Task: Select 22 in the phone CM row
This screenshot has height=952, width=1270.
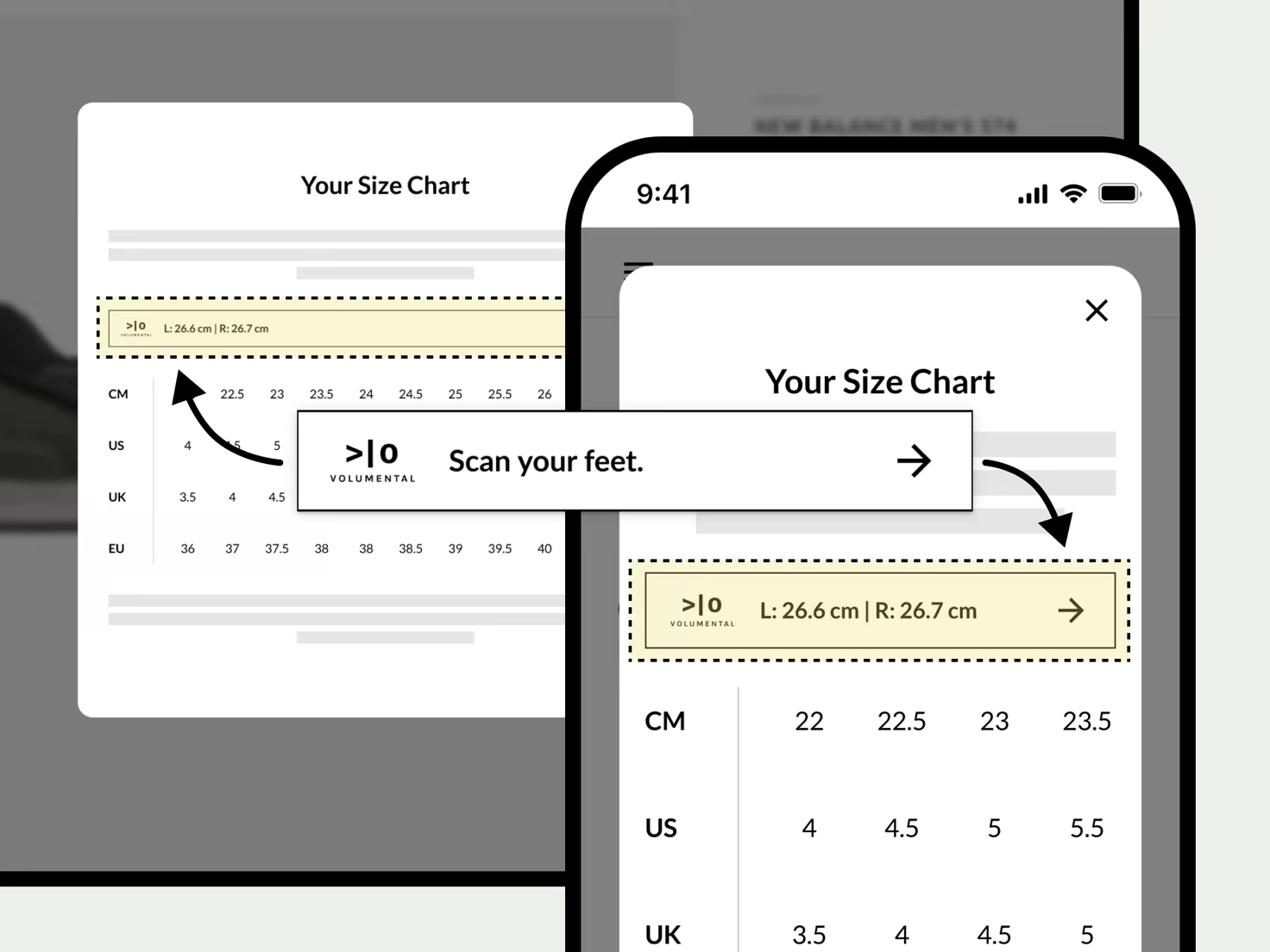Action: tap(809, 721)
